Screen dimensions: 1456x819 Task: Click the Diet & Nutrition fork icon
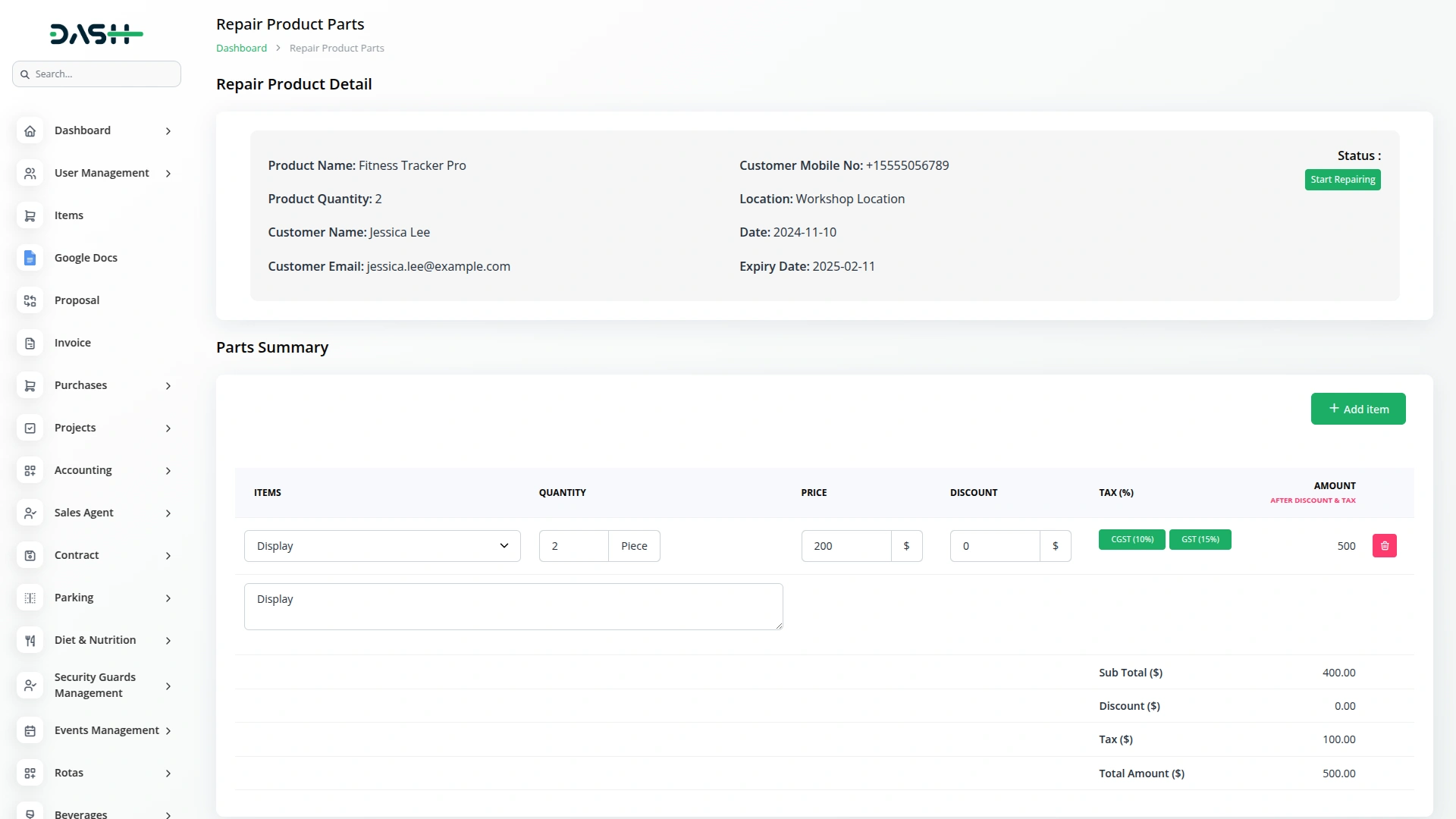click(x=30, y=641)
